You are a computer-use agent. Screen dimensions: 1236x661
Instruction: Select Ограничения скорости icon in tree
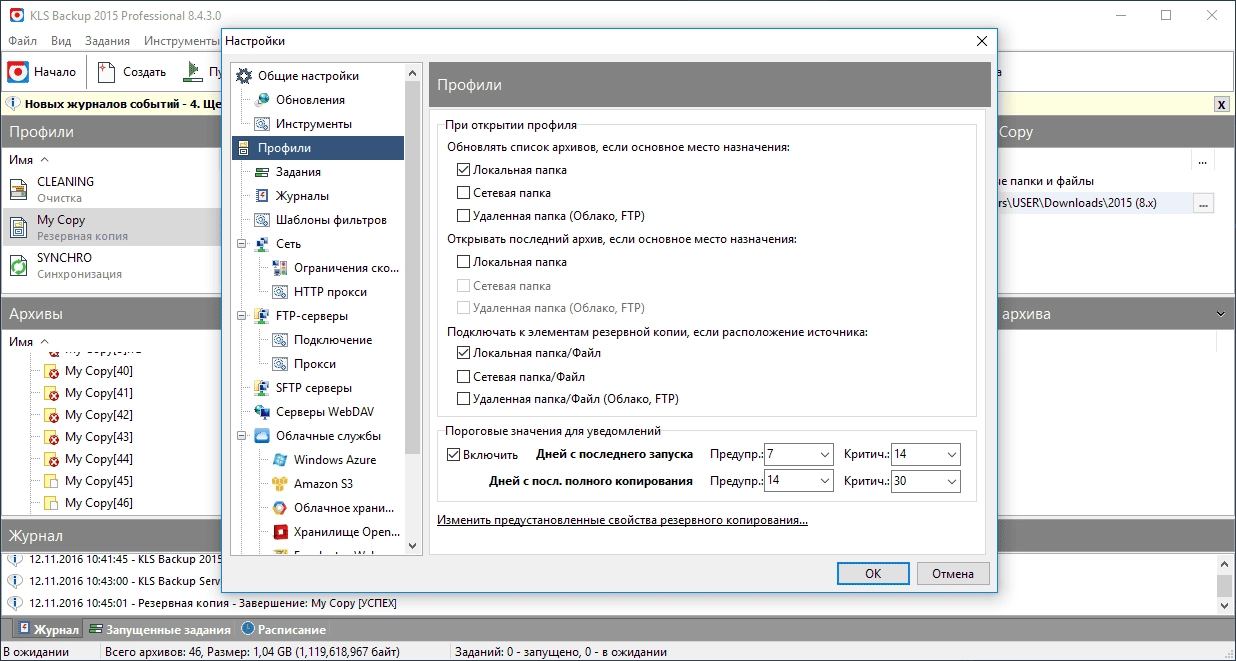[280, 268]
